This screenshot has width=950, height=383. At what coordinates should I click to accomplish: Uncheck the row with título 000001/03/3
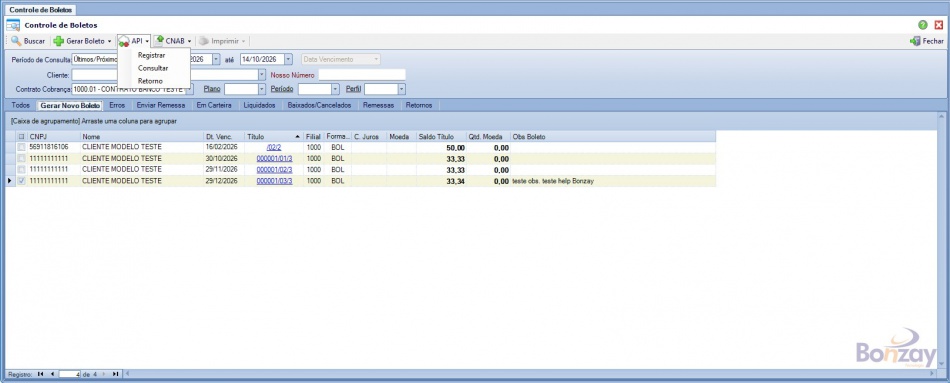point(22,181)
